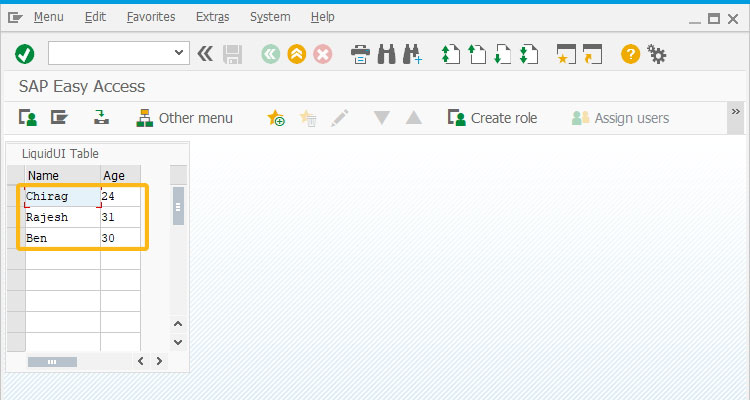Image resolution: width=750 pixels, height=400 pixels.
Task: Go to the Next Page icon
Action: click(x=503, y=54)
